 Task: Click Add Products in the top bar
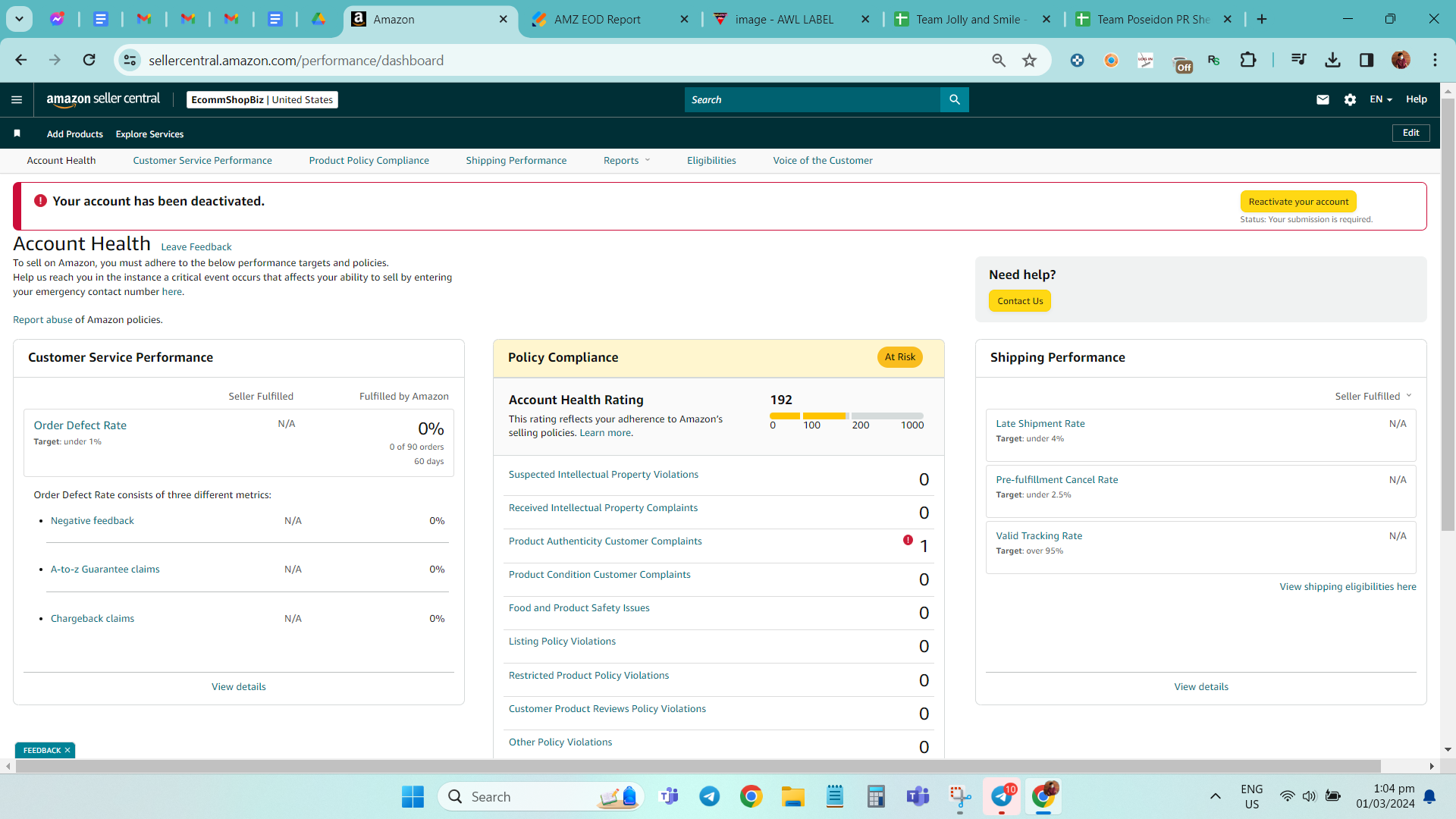(75, 134)
